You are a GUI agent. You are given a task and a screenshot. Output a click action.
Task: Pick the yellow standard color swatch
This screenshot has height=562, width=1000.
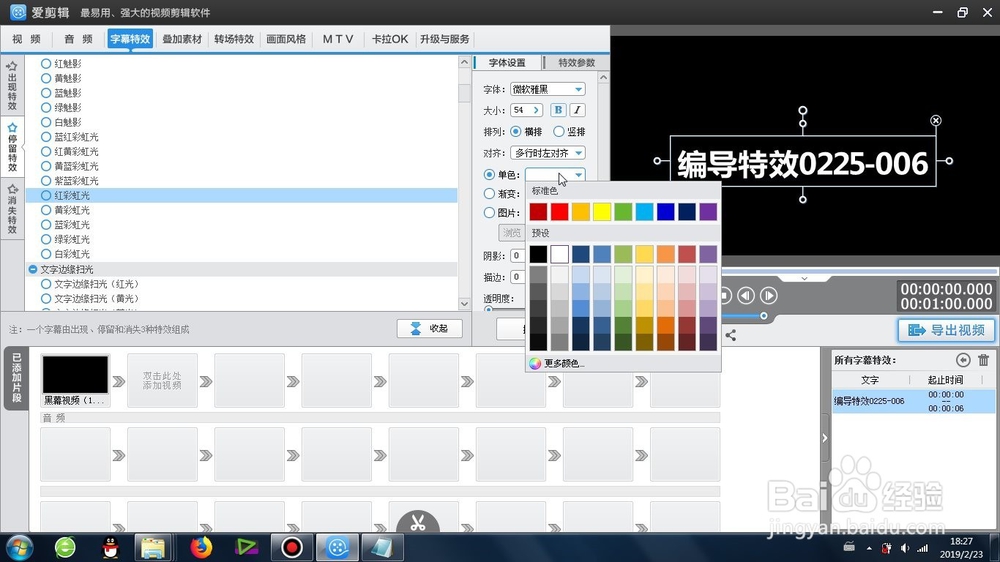click(x=601, y=212)
